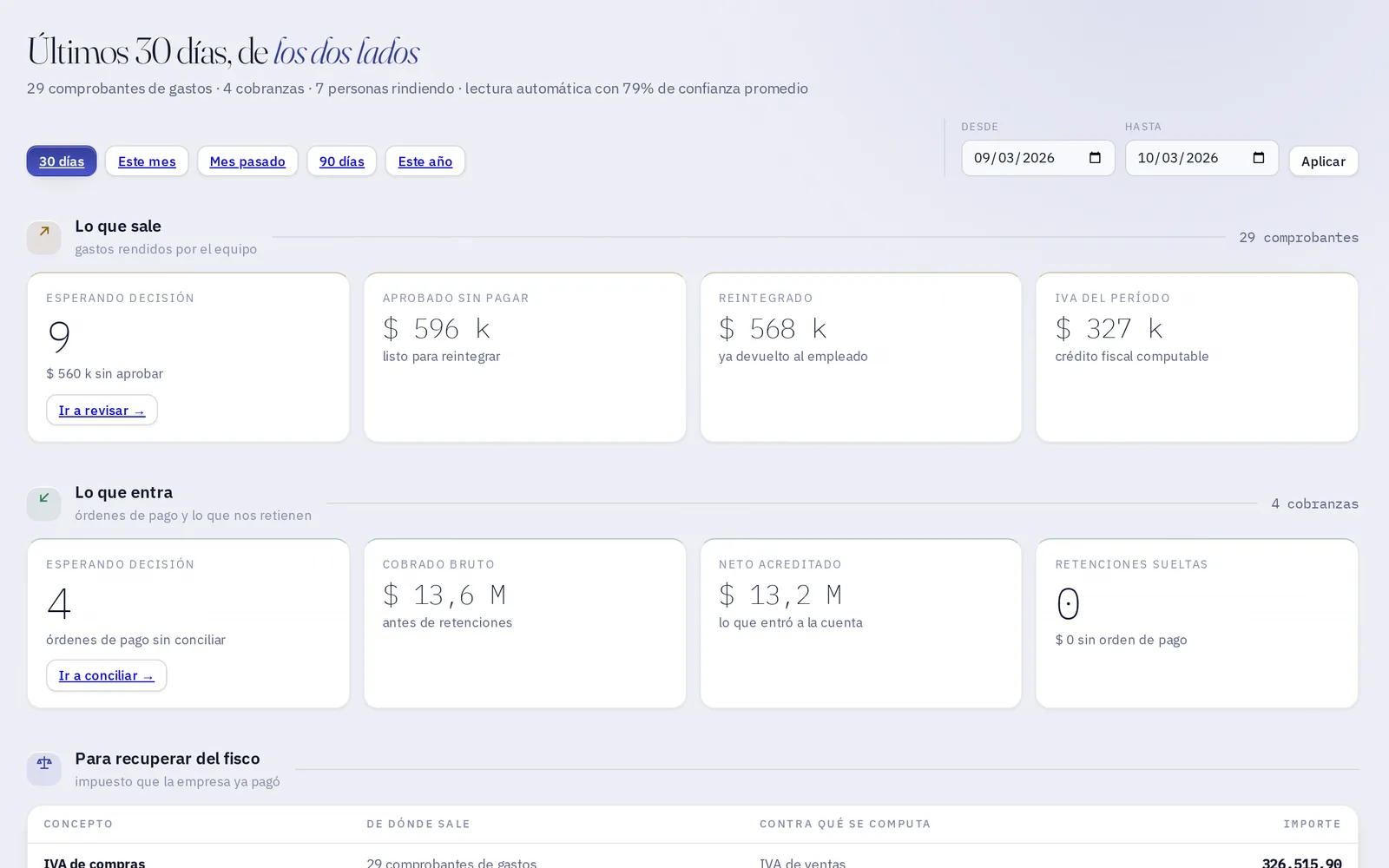Image resolution: width=1389 pixels, height=868 pixels.
Task: Click the incoming arrow icon beside Lo que entra
Action: coord(43,503)
